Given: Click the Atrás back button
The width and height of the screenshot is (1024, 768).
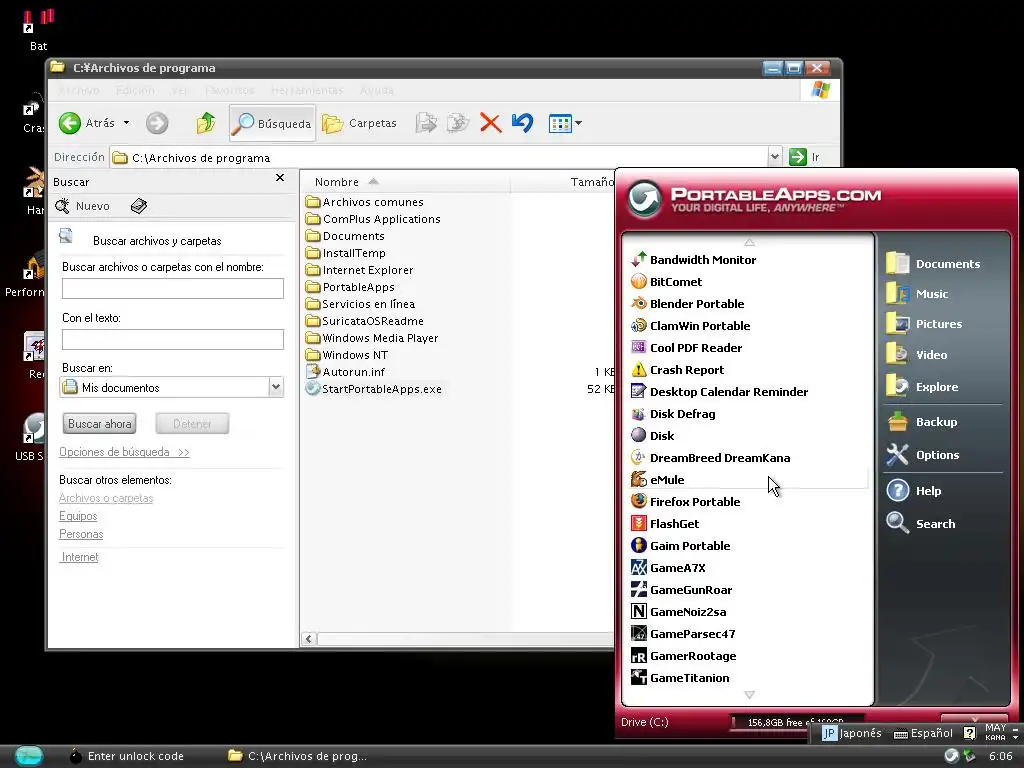Looking at the screenshot, I should [86, 123].
